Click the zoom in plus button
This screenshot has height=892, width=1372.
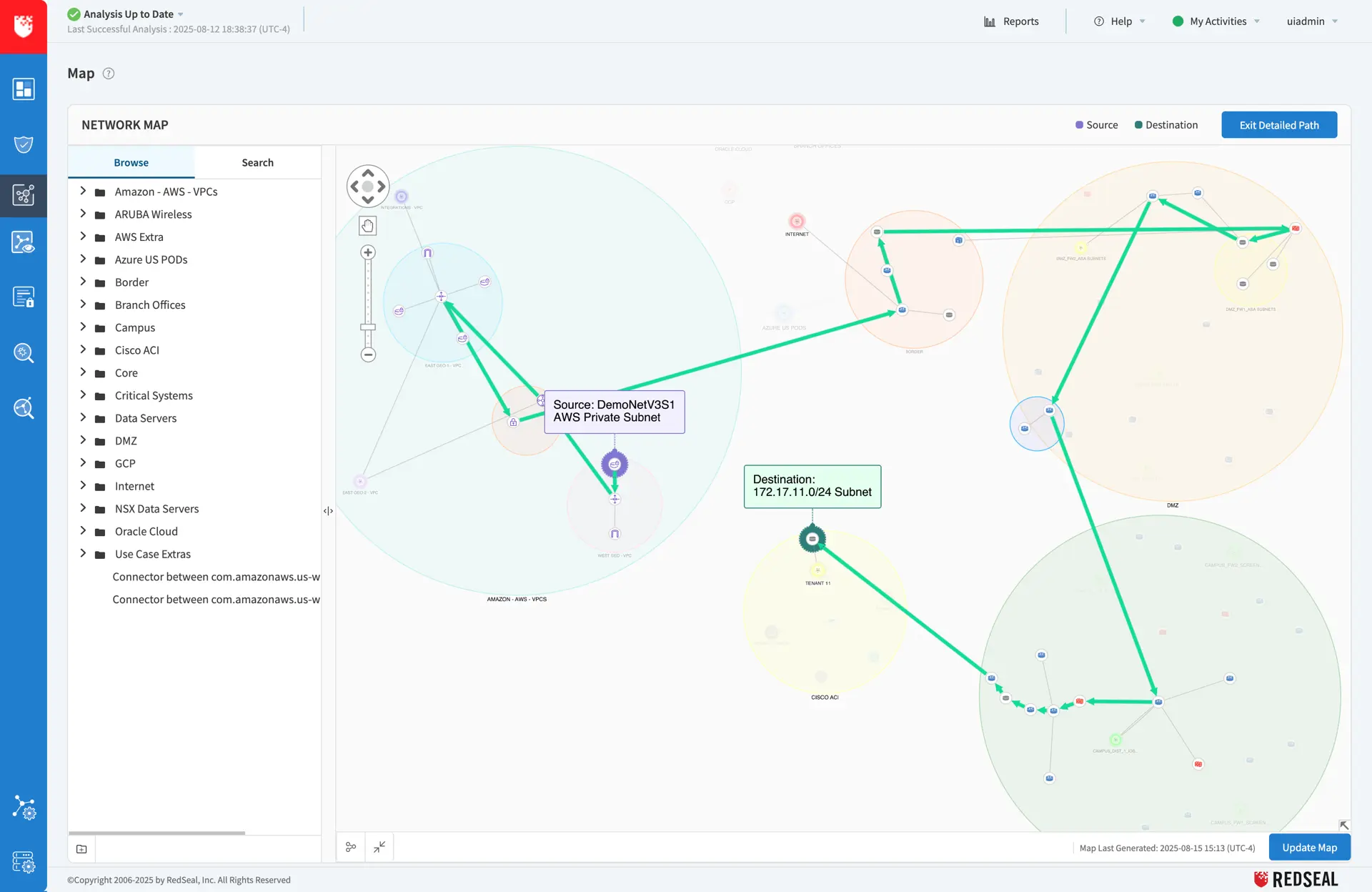click(x=368, y=252)
